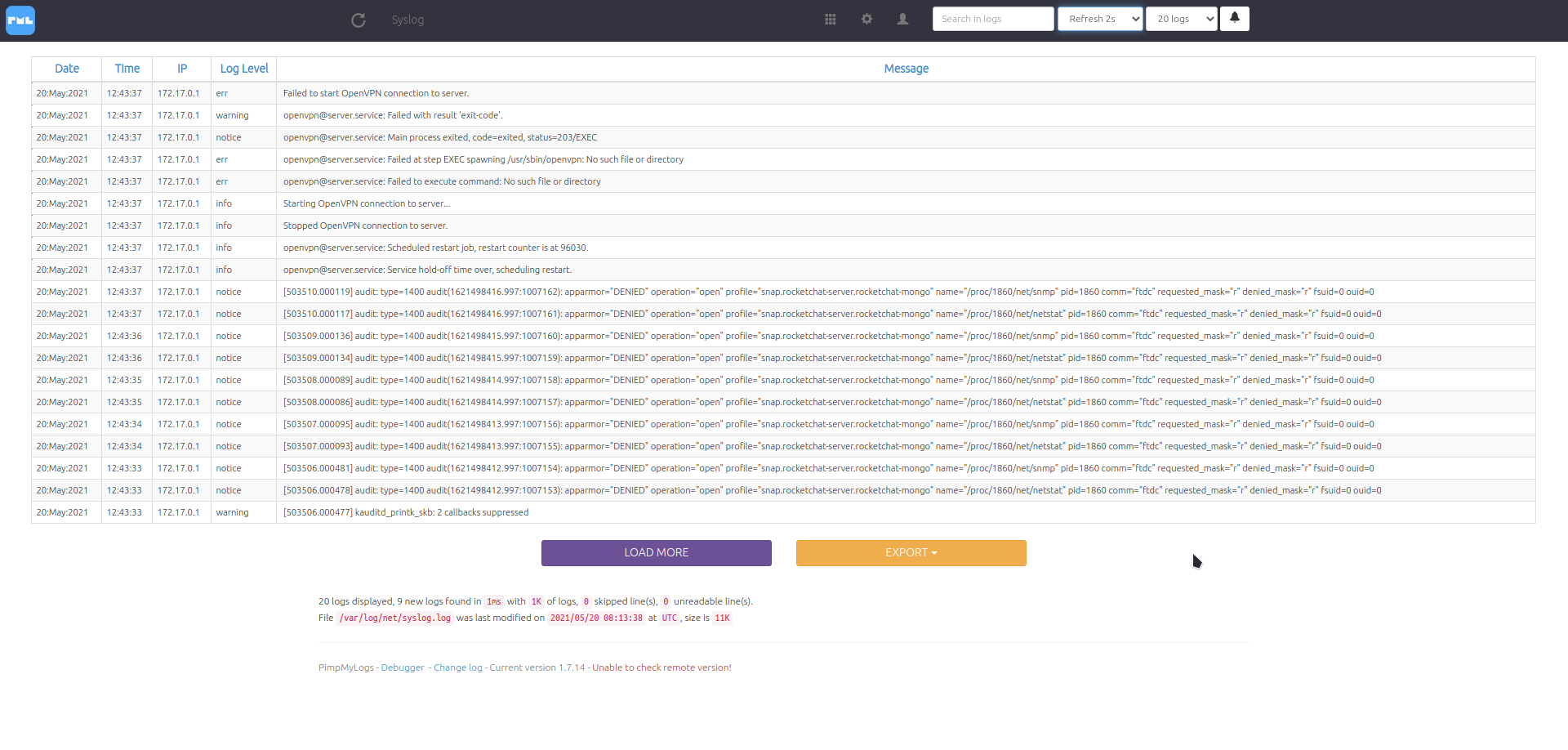Image resolution: width=1568 pixels, height=750 pixels.
Task: Select the audit 1007153 log message
Action: [x=832, y=490]
